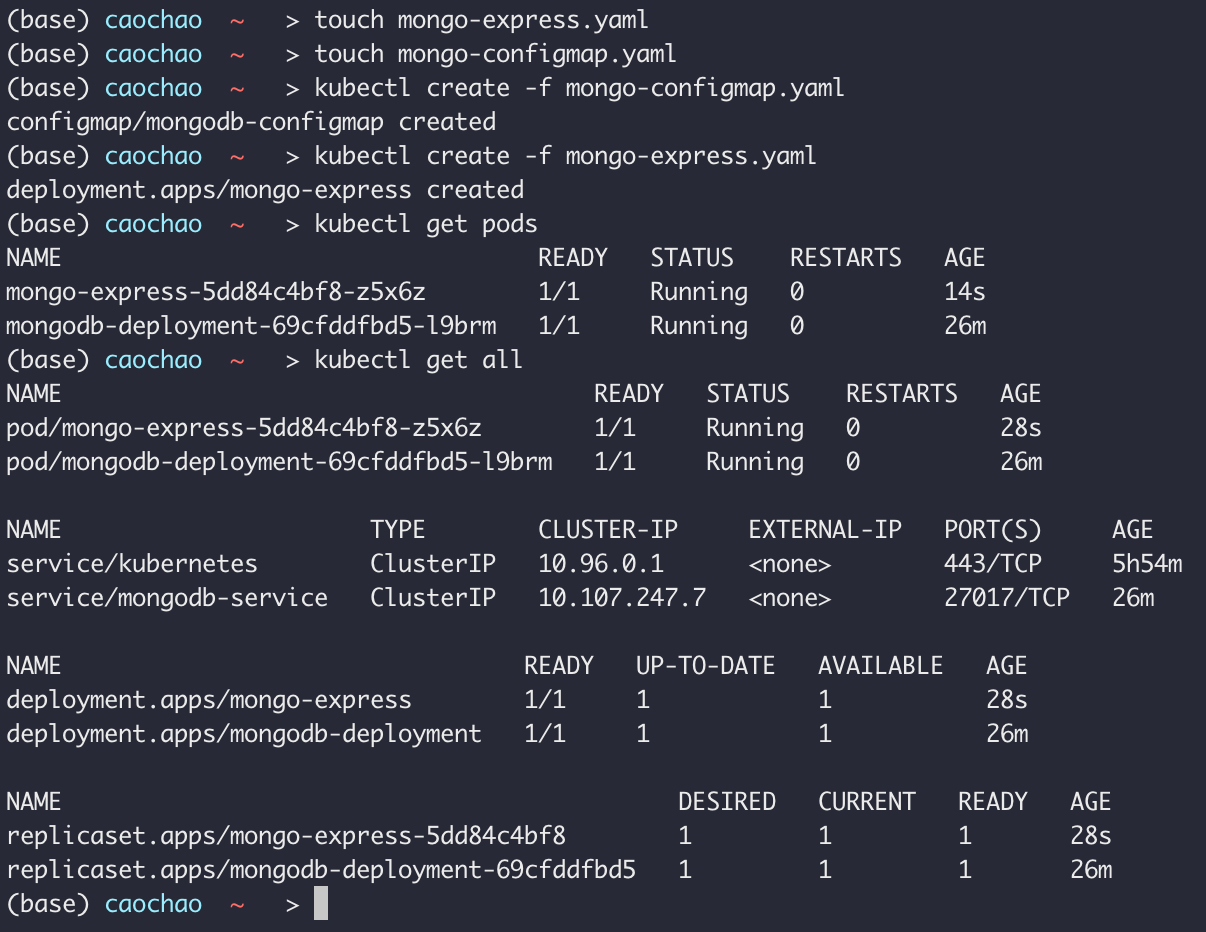
Task: Click the age '28s' of replicaset mongo-express
Action: [x=1091, y=836]
